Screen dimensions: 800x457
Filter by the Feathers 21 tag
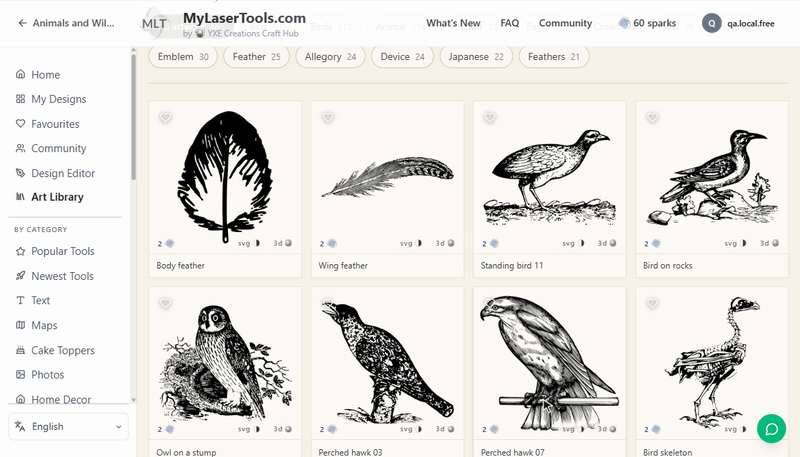[554, 57]
